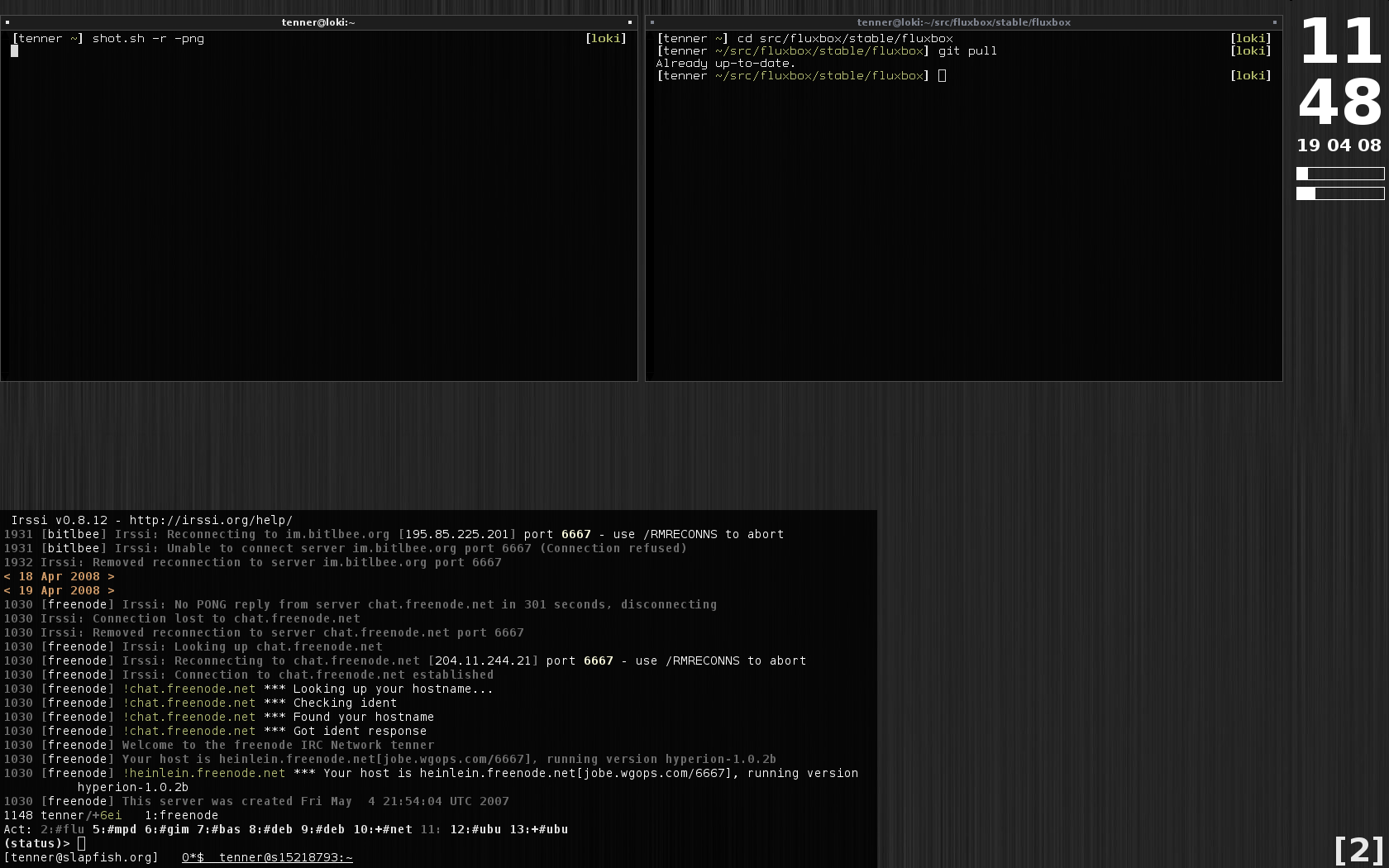Screen dimensions: 1389x868
Task: Click the lower conky meter bar
Action: coord(1340,193)
